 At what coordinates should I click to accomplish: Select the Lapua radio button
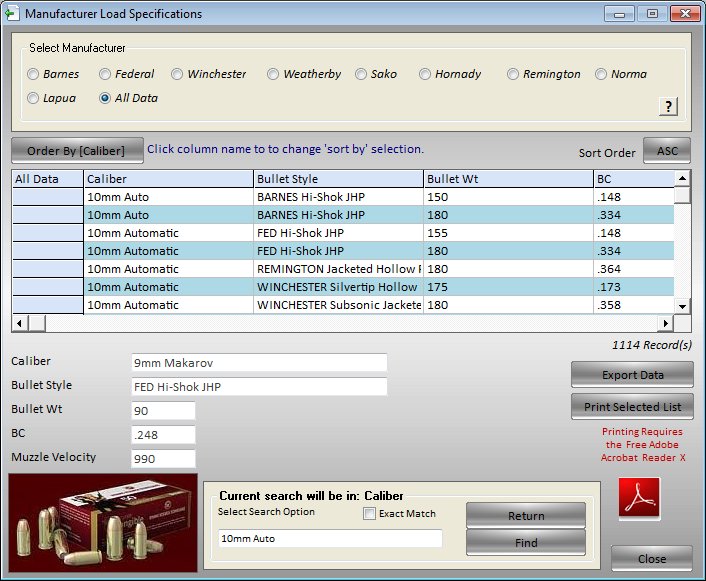34,98
